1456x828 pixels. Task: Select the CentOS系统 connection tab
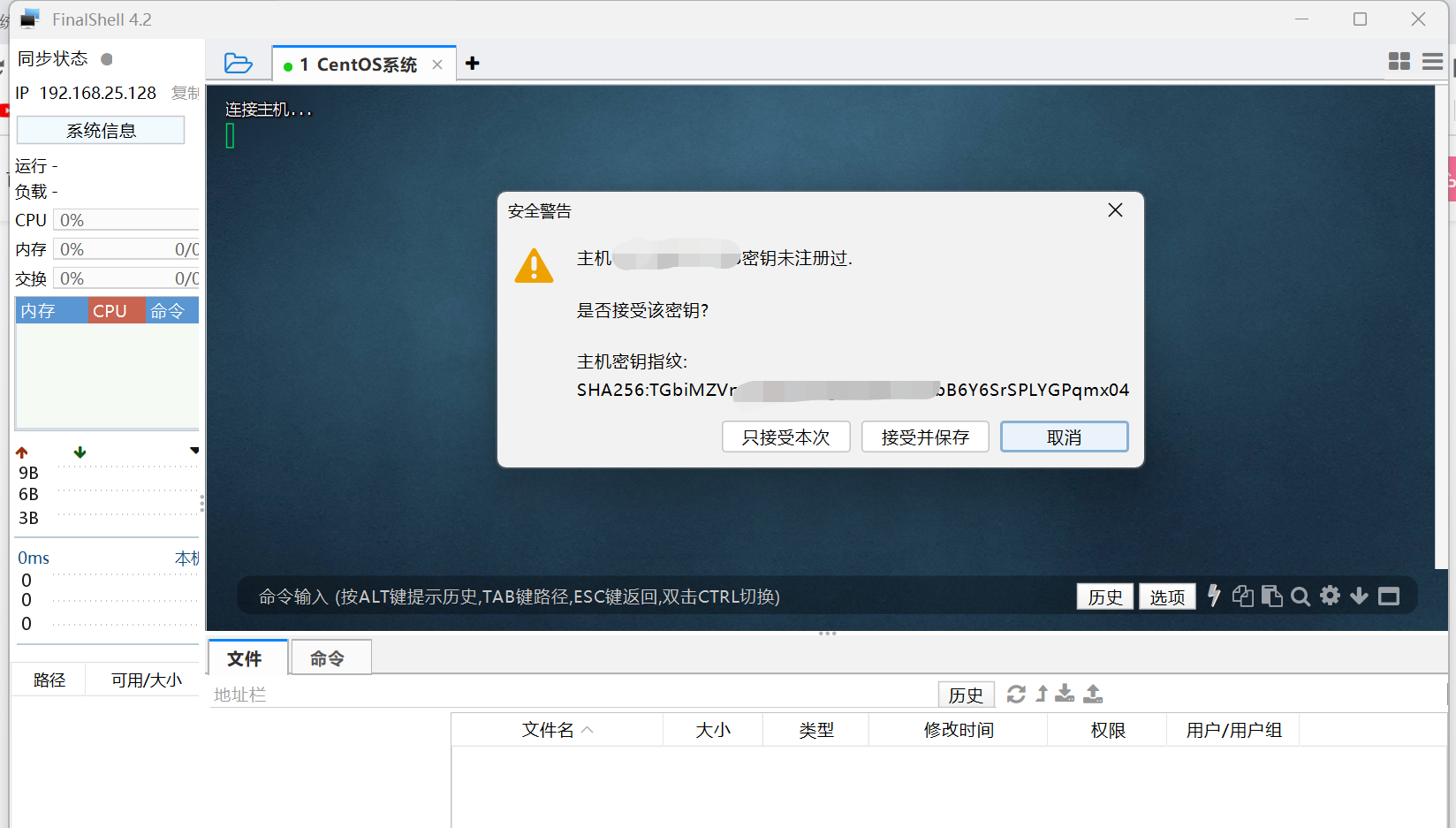click(x=352, y=64)
